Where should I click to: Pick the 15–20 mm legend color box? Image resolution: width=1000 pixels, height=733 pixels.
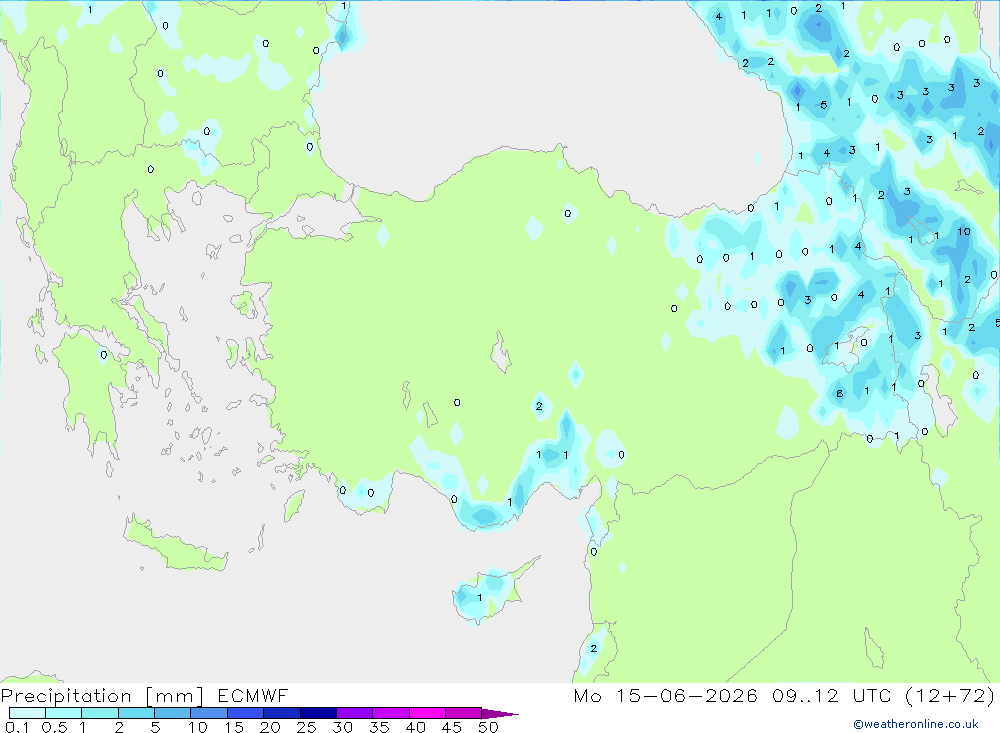tap(246, 713)
